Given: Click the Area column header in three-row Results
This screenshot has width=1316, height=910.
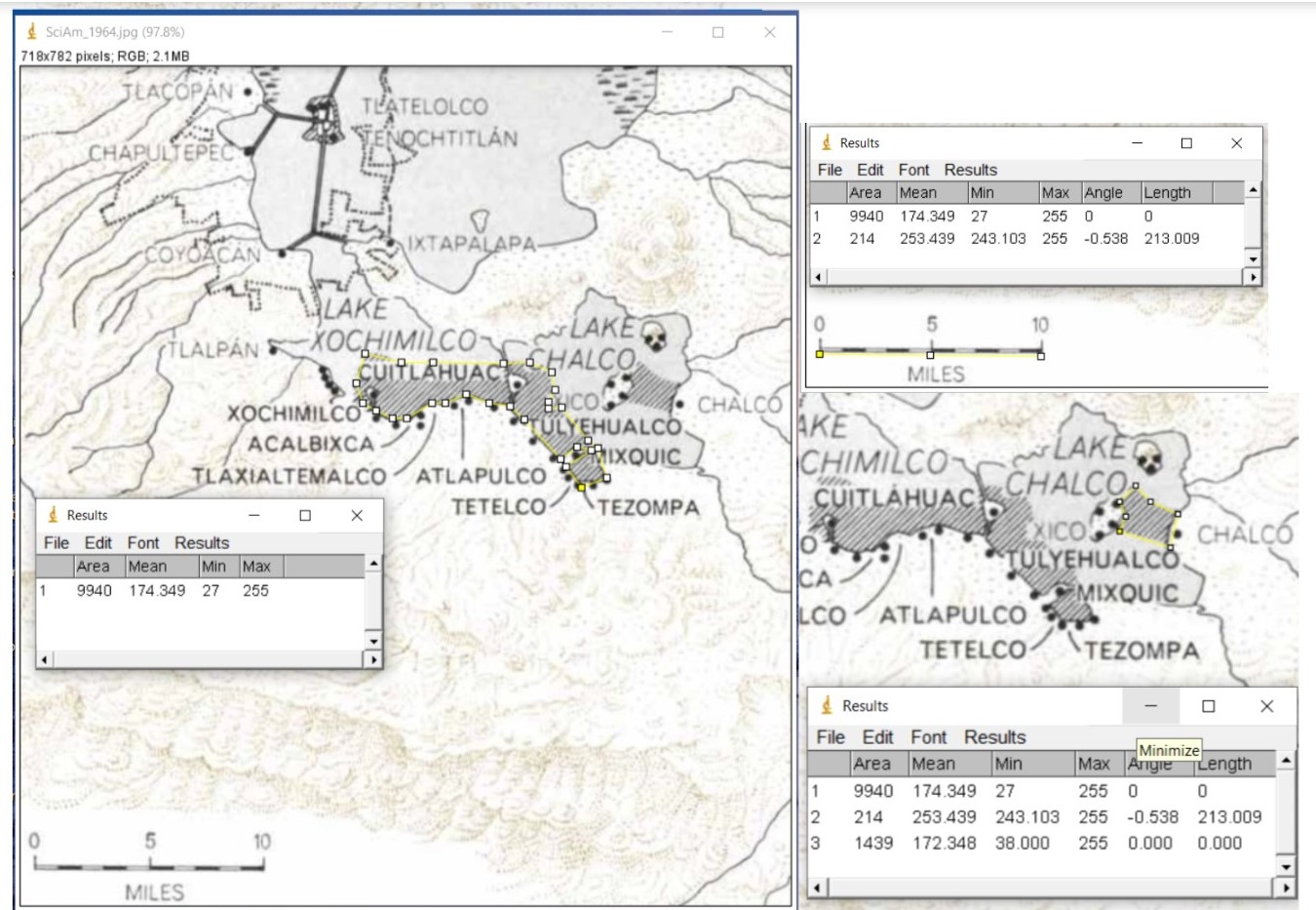Looking at the screenshot, I should point(871,764).
